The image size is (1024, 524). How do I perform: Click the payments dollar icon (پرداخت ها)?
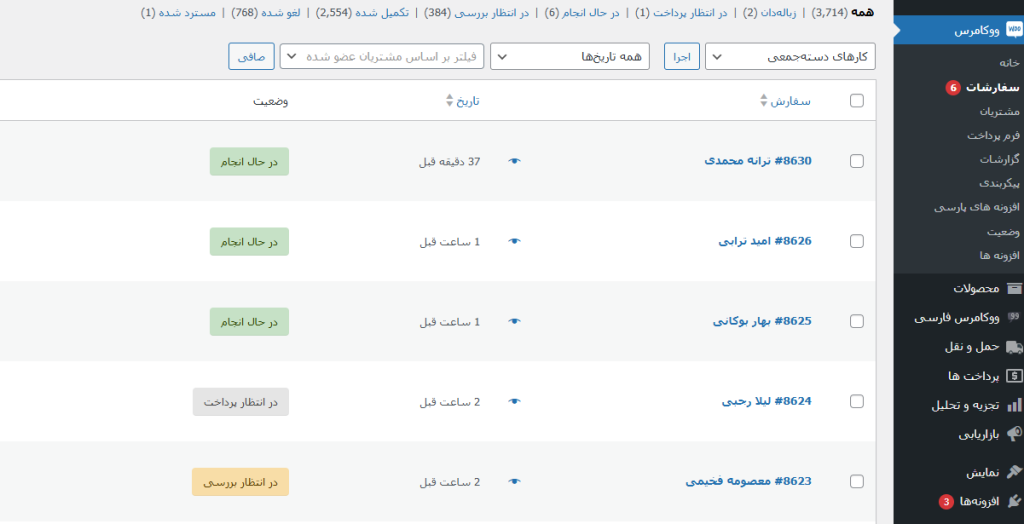(1013, 376)
